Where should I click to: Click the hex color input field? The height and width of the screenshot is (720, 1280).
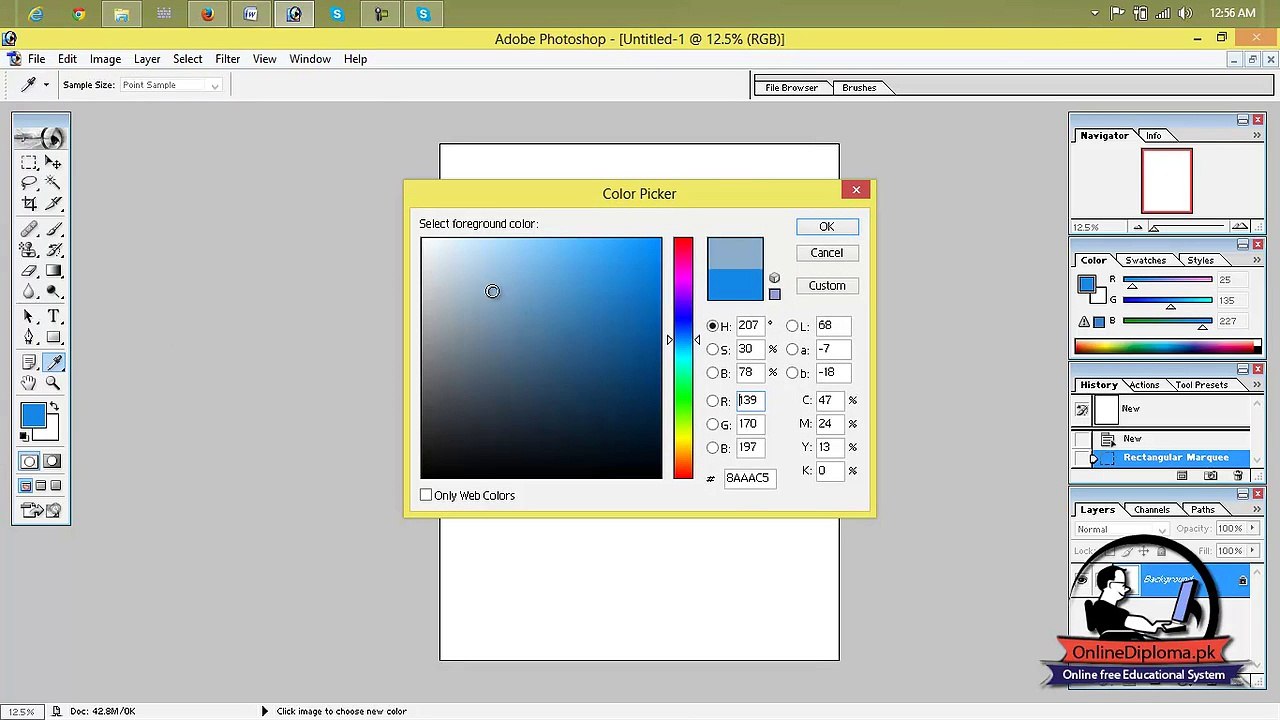point(748,478)
